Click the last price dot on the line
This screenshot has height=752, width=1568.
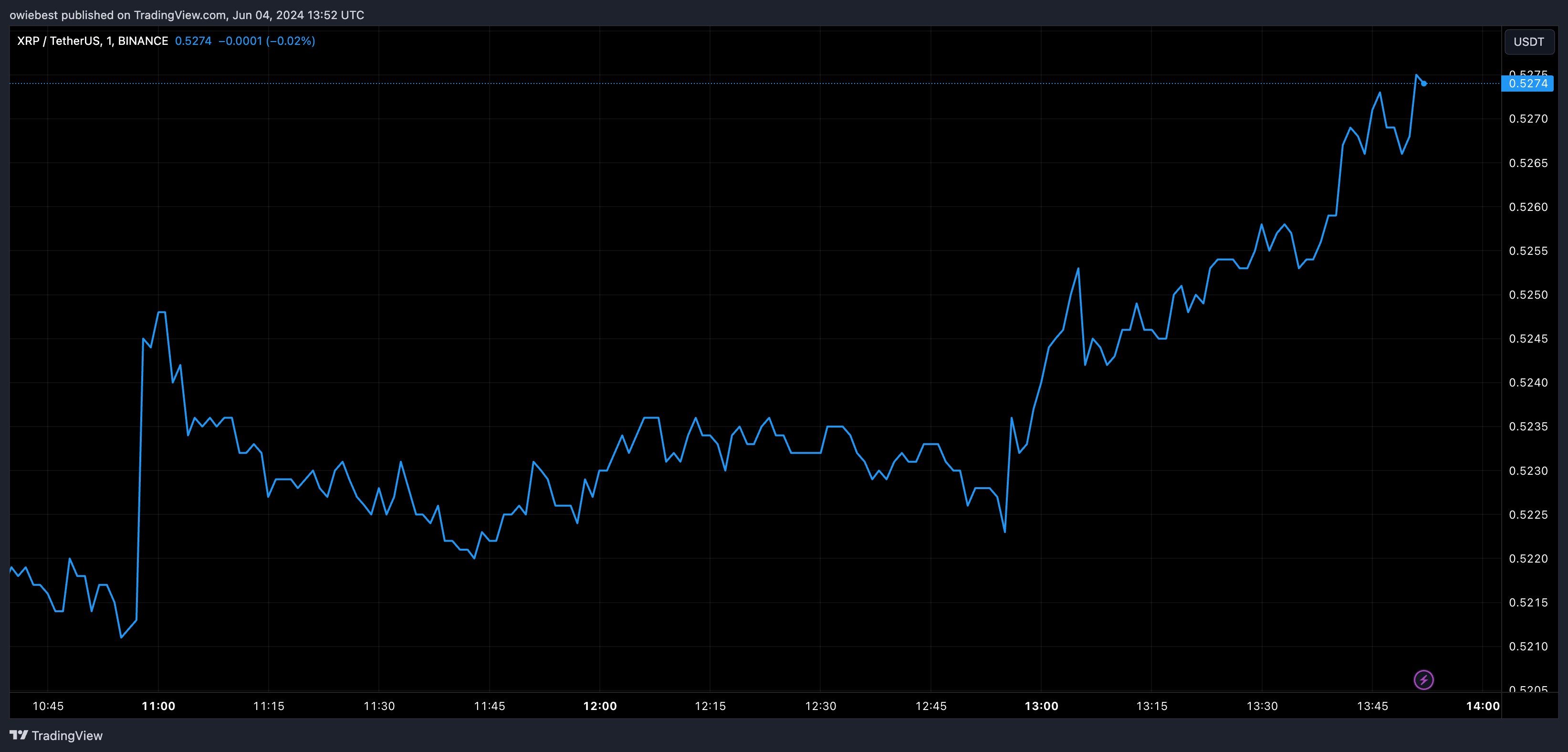point(1423,84)
